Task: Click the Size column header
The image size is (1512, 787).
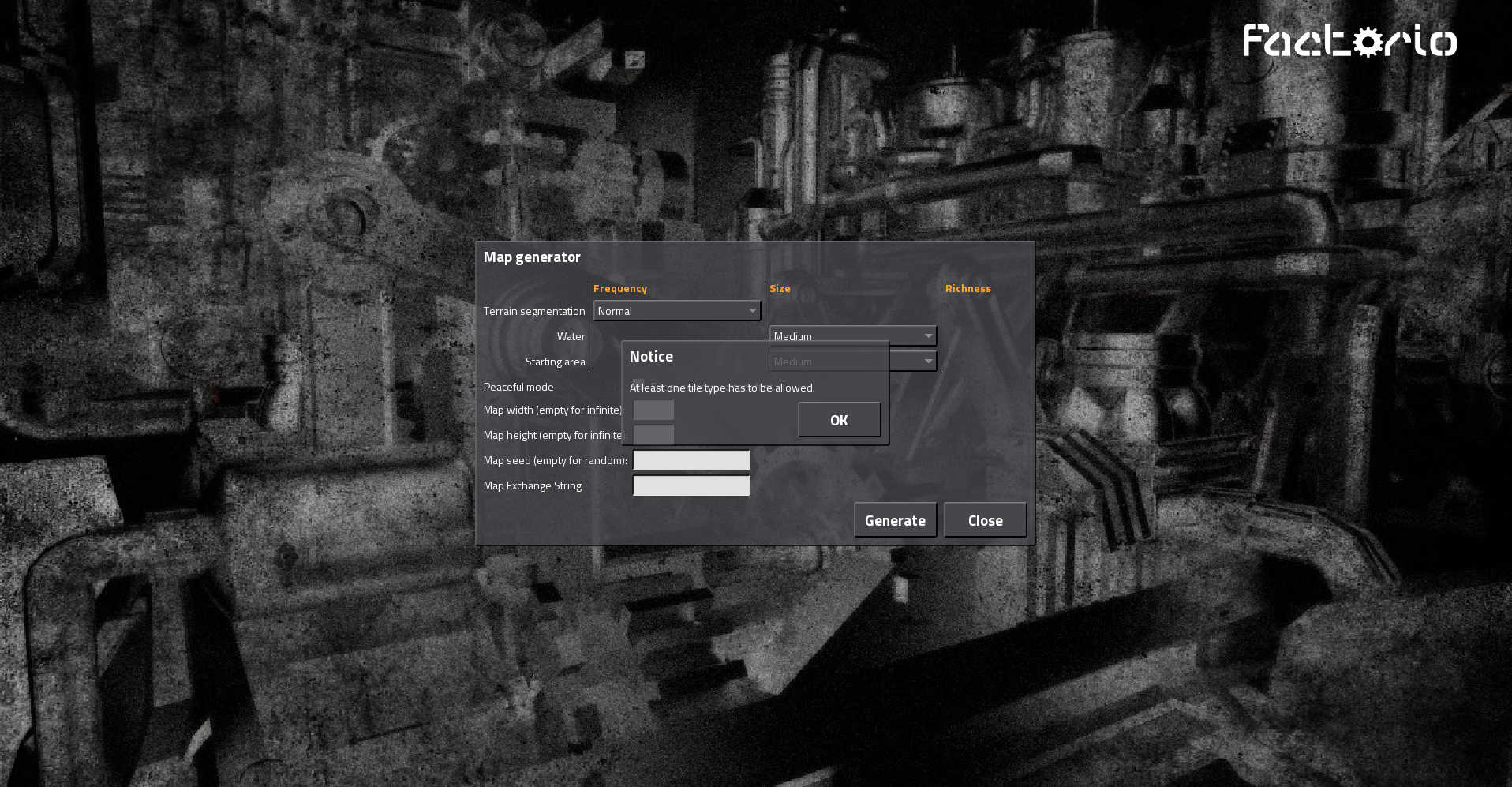Action: [780, 289]
